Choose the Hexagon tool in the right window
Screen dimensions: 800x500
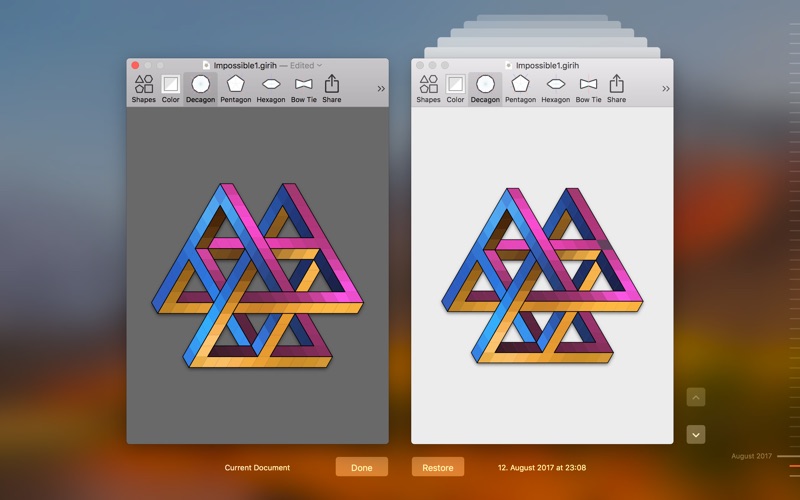click(555, 88)
